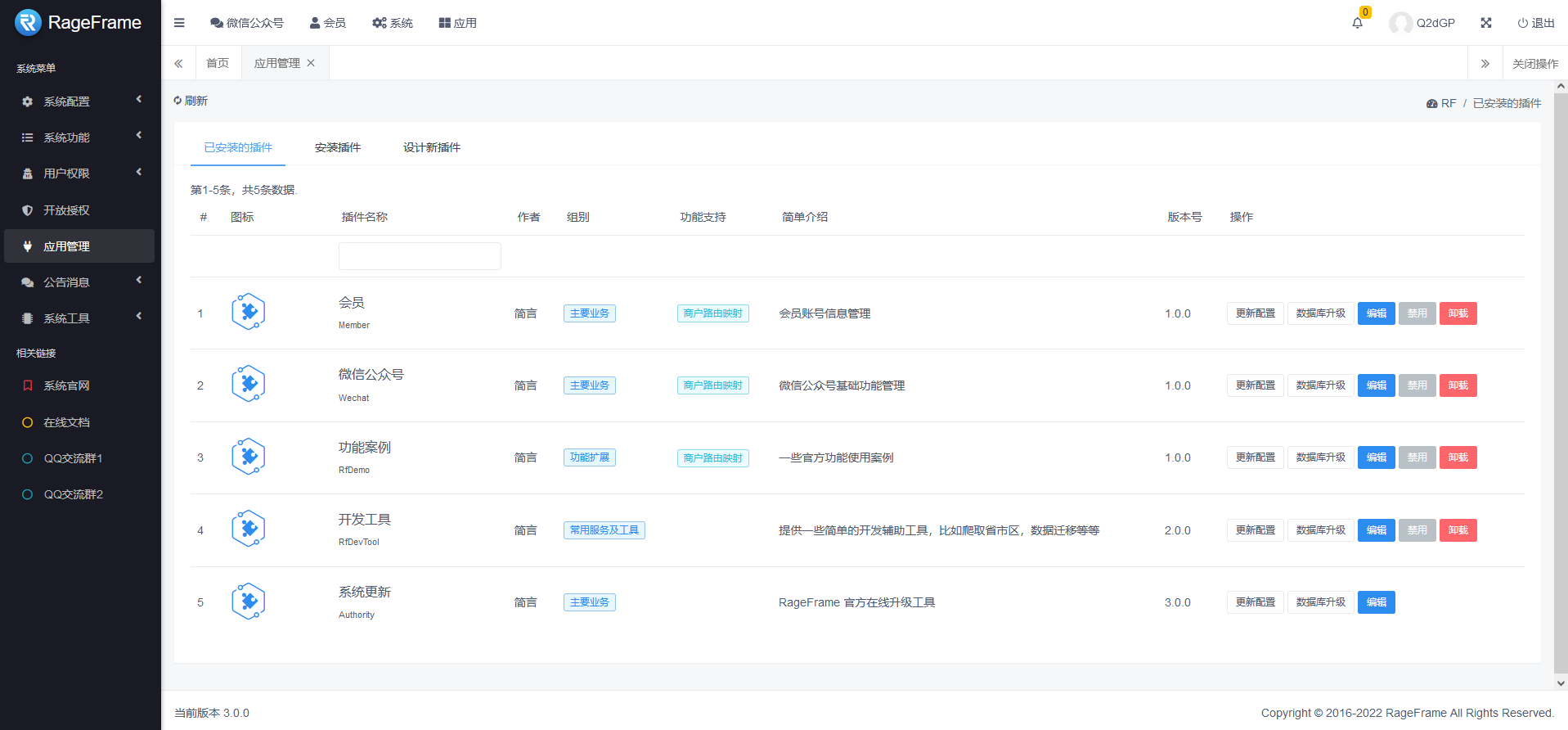Click the page scrollbar up arrow
The image size is (1568, 730).
pyautogui.click(x=1561, y=86)
